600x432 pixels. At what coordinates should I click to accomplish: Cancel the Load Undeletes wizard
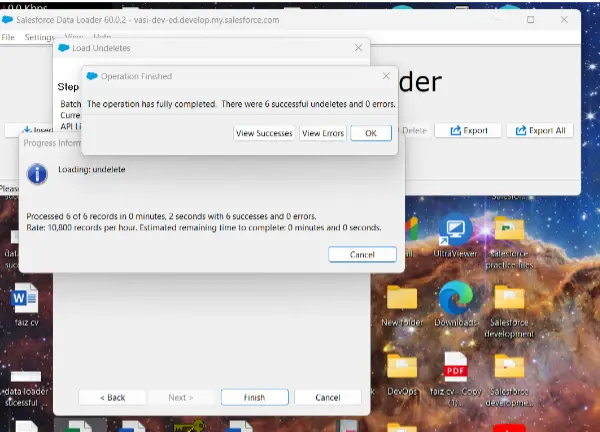click(x=328, y=397)
